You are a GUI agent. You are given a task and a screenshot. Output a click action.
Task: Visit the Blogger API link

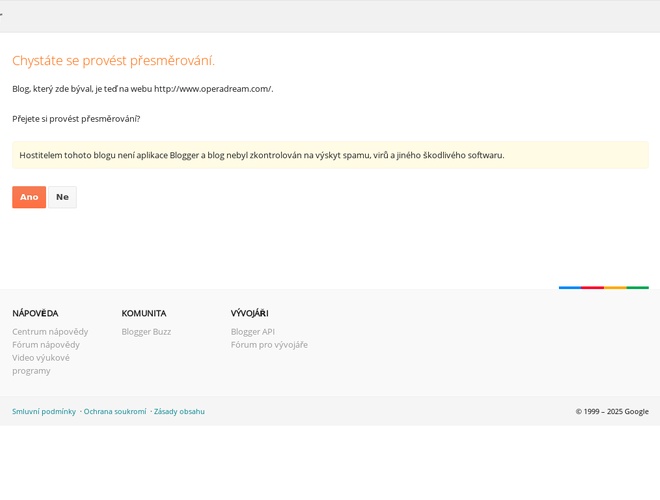pos(252,332)
